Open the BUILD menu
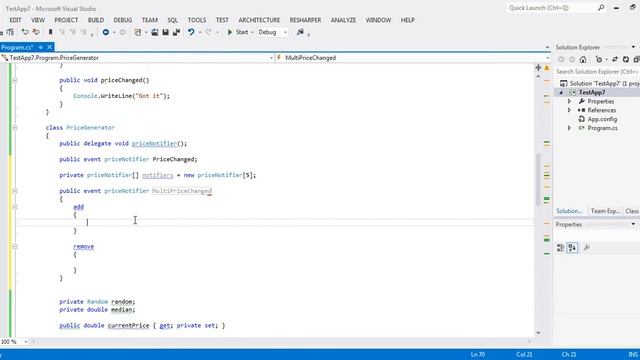640x360 pixels. 96,20
